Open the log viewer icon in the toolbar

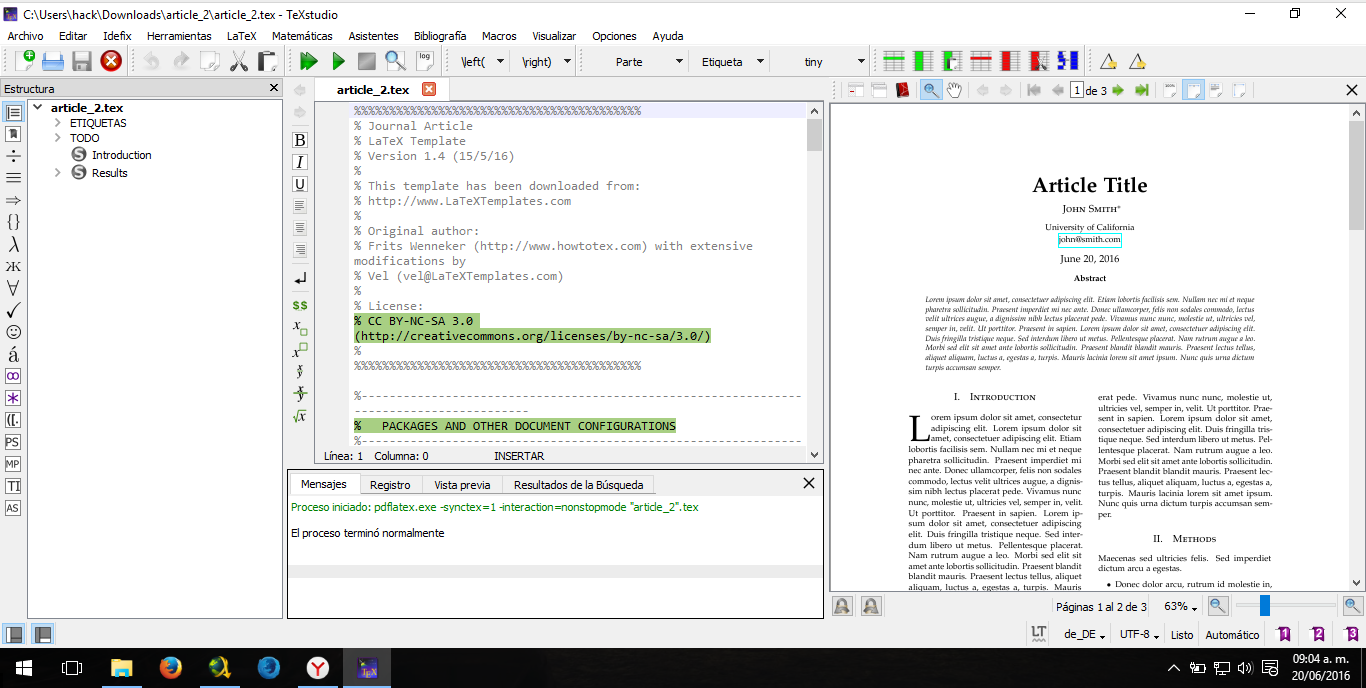(424, 61)
